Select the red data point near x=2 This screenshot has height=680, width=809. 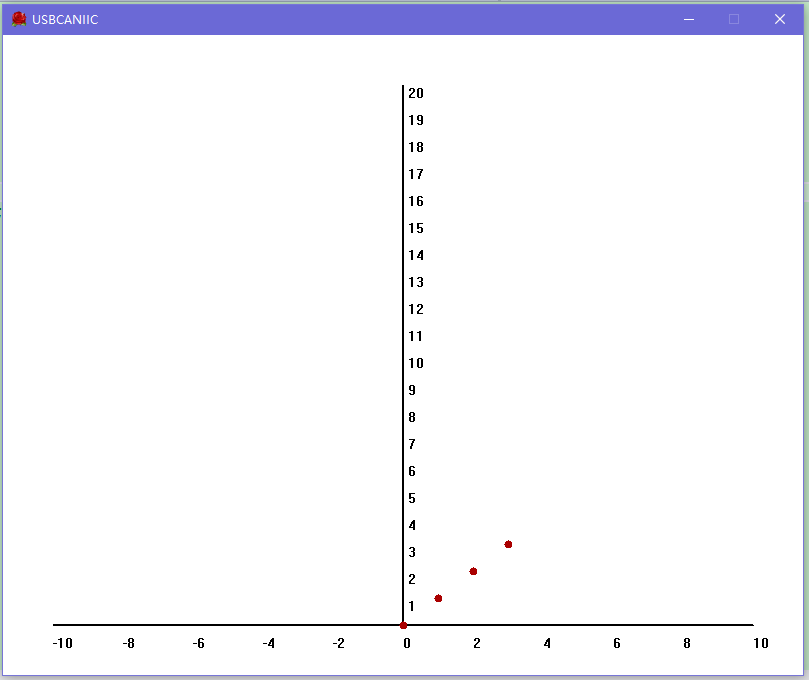[x=473, y=571]
